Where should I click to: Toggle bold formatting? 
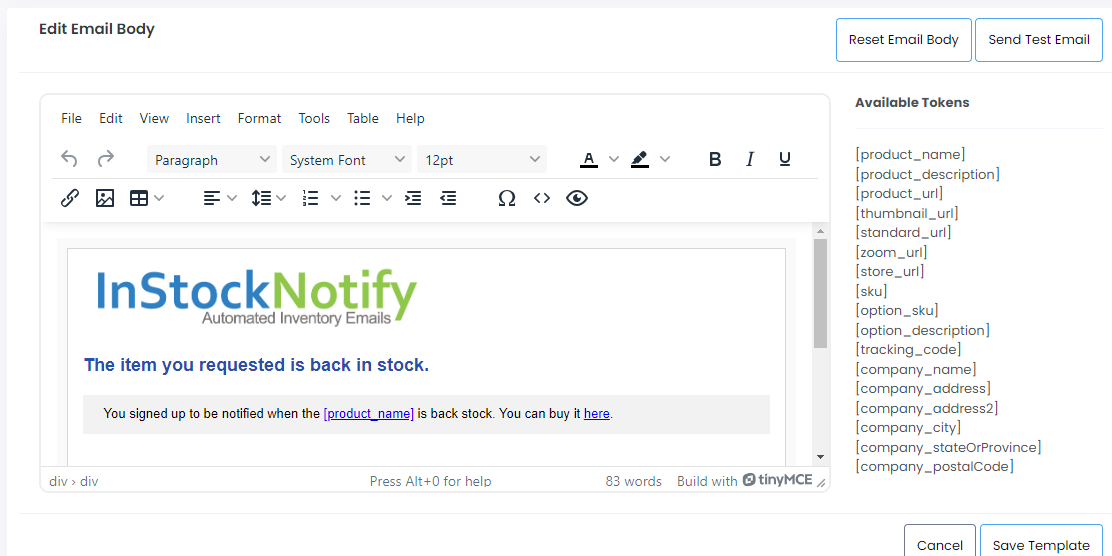tap(715, 159)
